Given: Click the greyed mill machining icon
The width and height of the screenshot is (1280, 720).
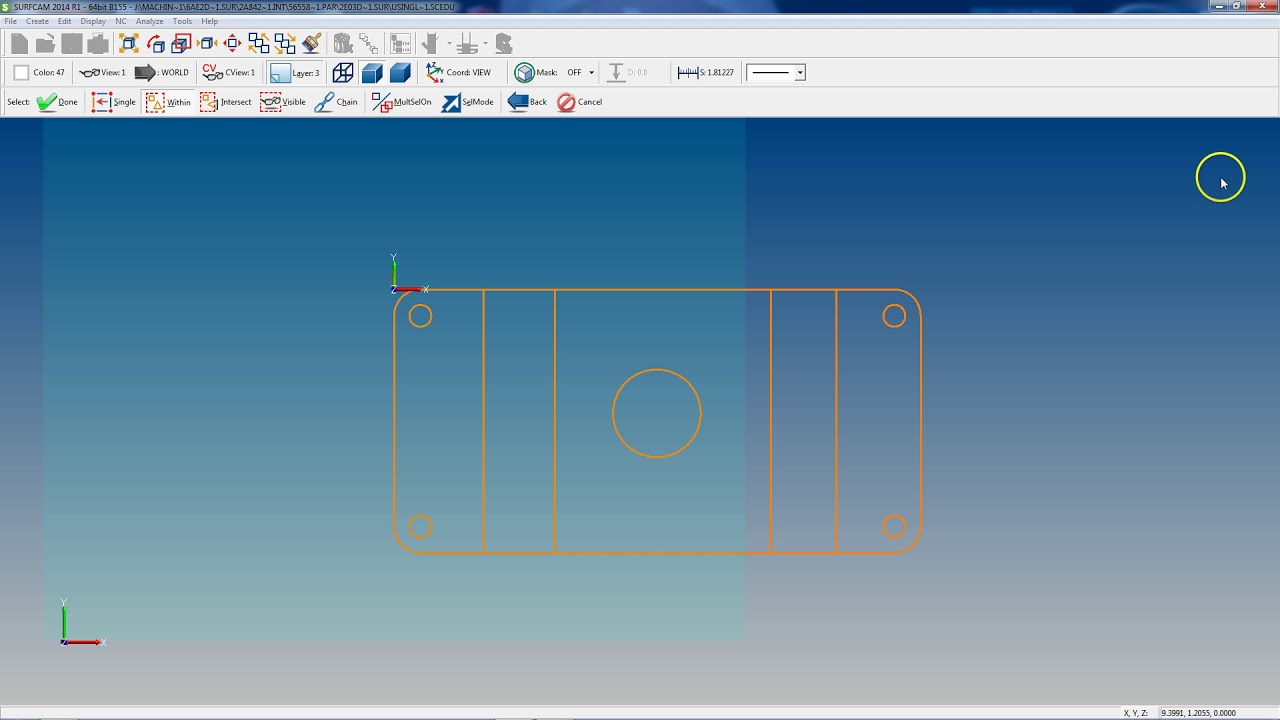Looking at the screenshot, I should (x=431, y=43).
